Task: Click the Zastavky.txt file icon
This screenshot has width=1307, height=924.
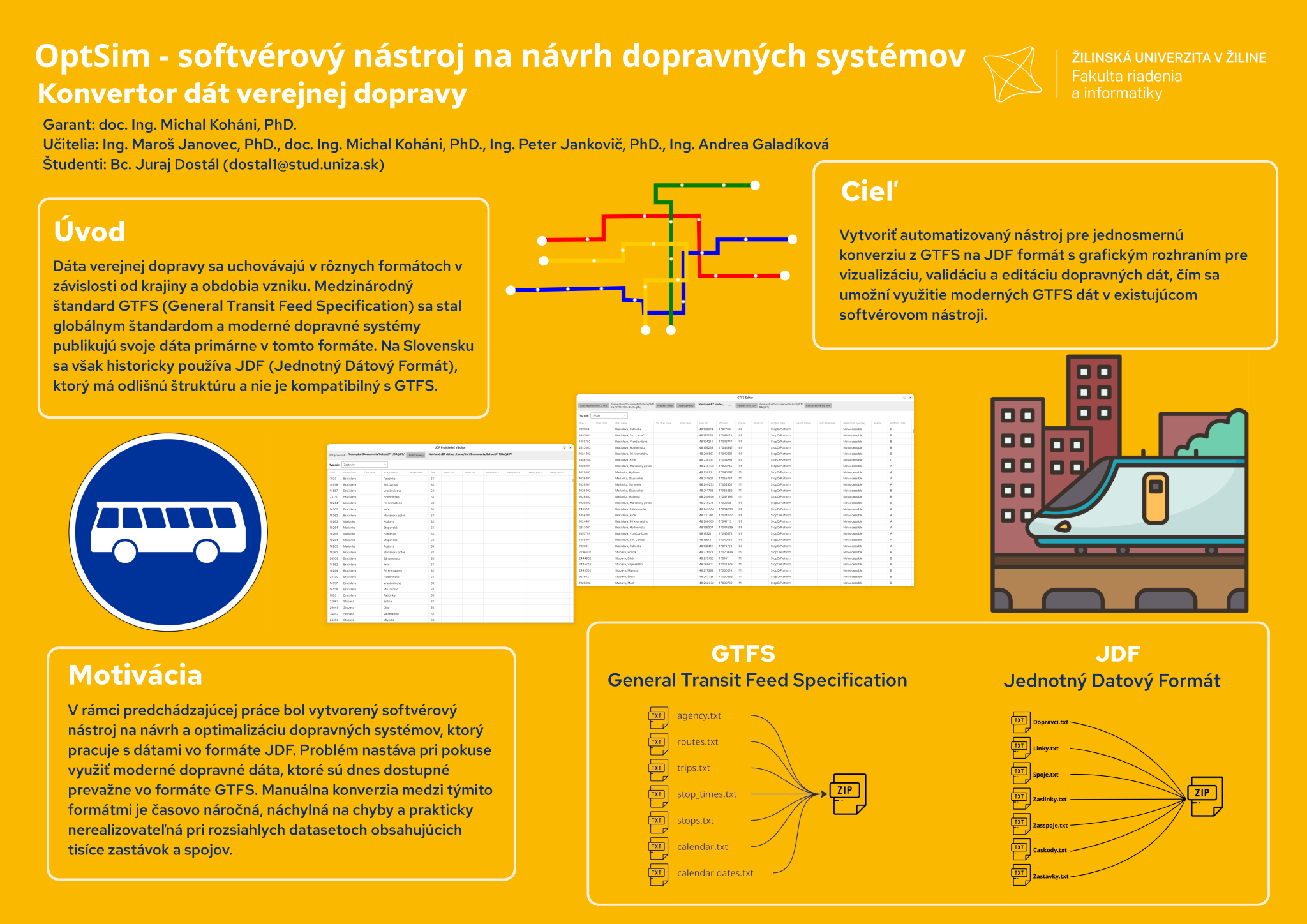Action: [x=1021, y=876]
